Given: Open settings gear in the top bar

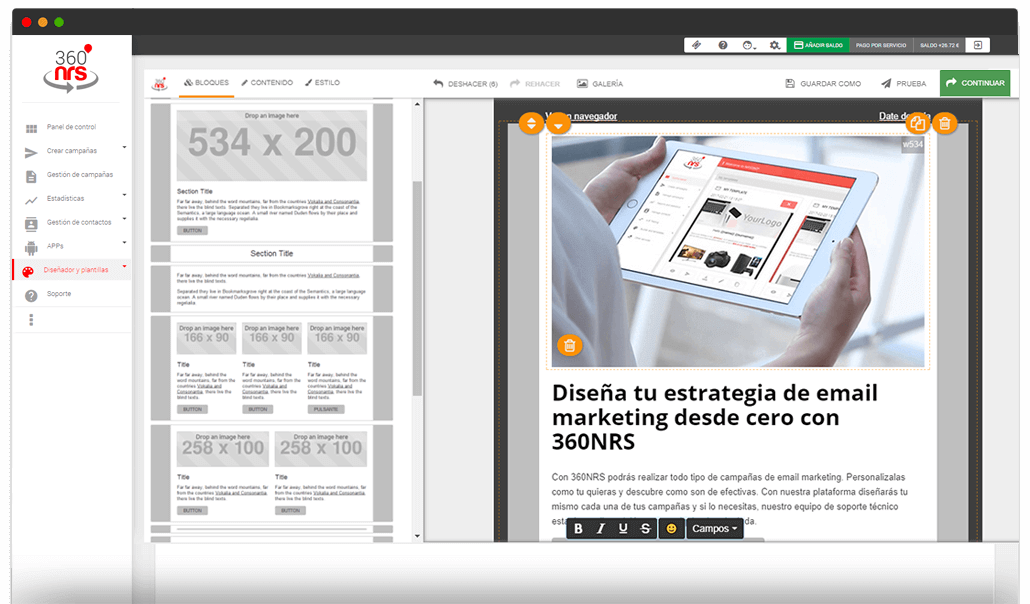Looking at the screenshot, I should pyautogui.click(x=775, y=45).
